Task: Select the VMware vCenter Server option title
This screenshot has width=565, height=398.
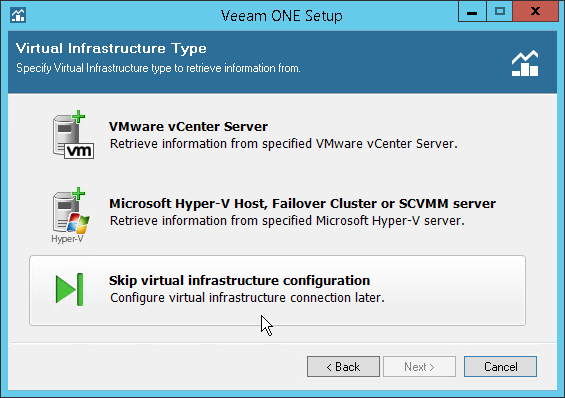Action: (188, 126)
